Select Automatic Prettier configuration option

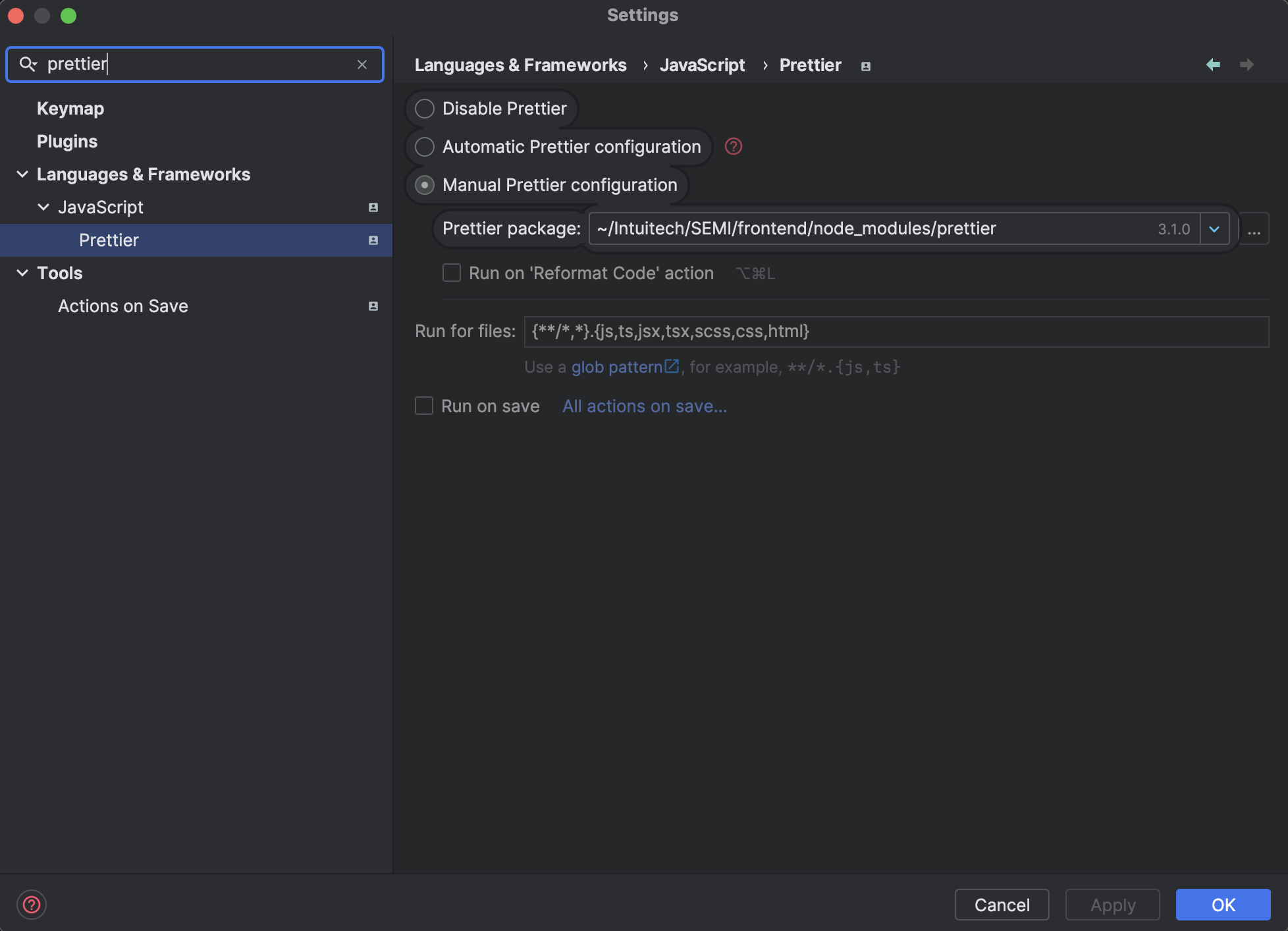[425, 147]
